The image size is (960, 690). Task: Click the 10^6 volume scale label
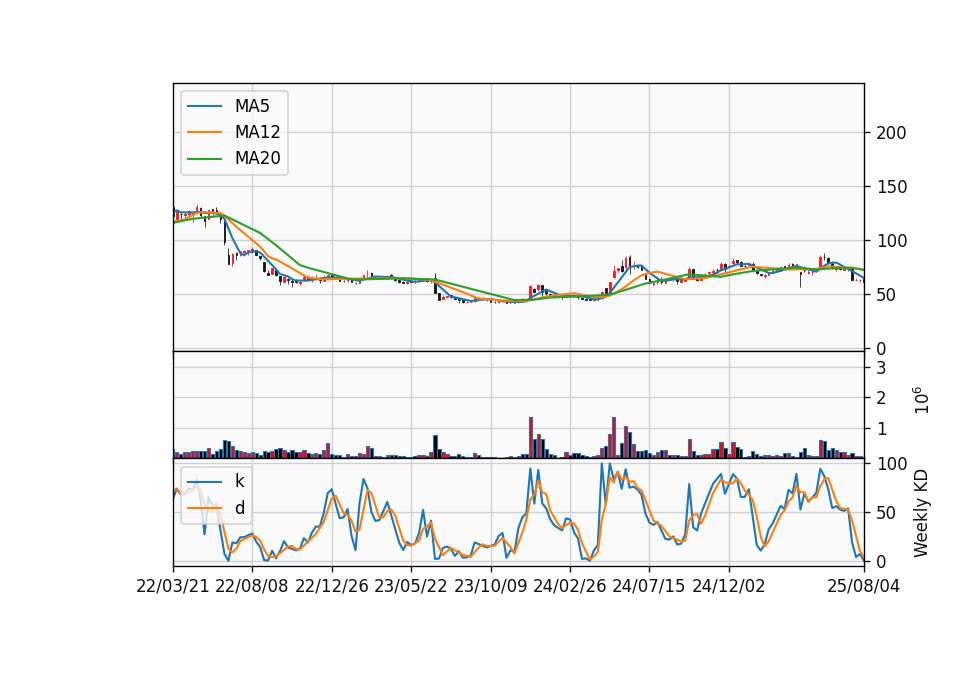pos(921,400)
